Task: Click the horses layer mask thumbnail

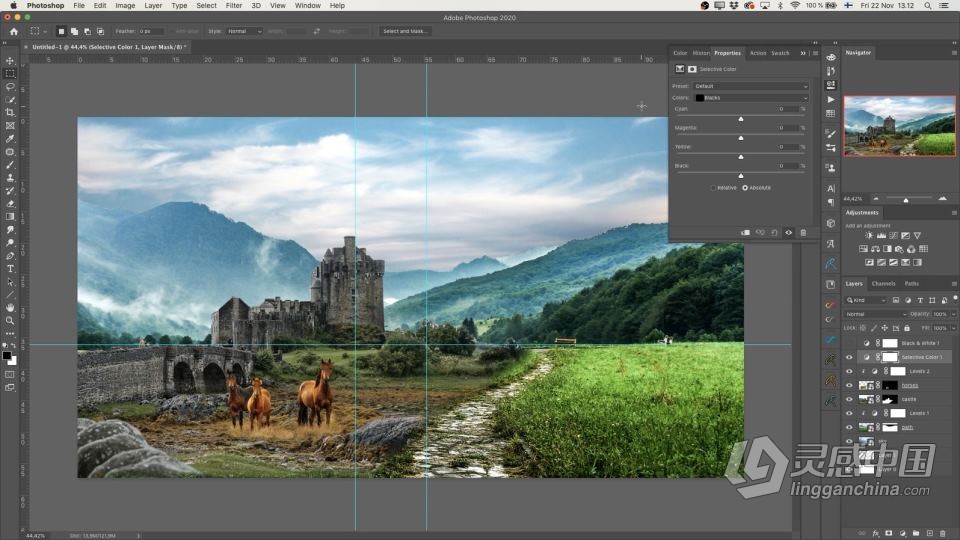Action: click(x=890, y=385)
